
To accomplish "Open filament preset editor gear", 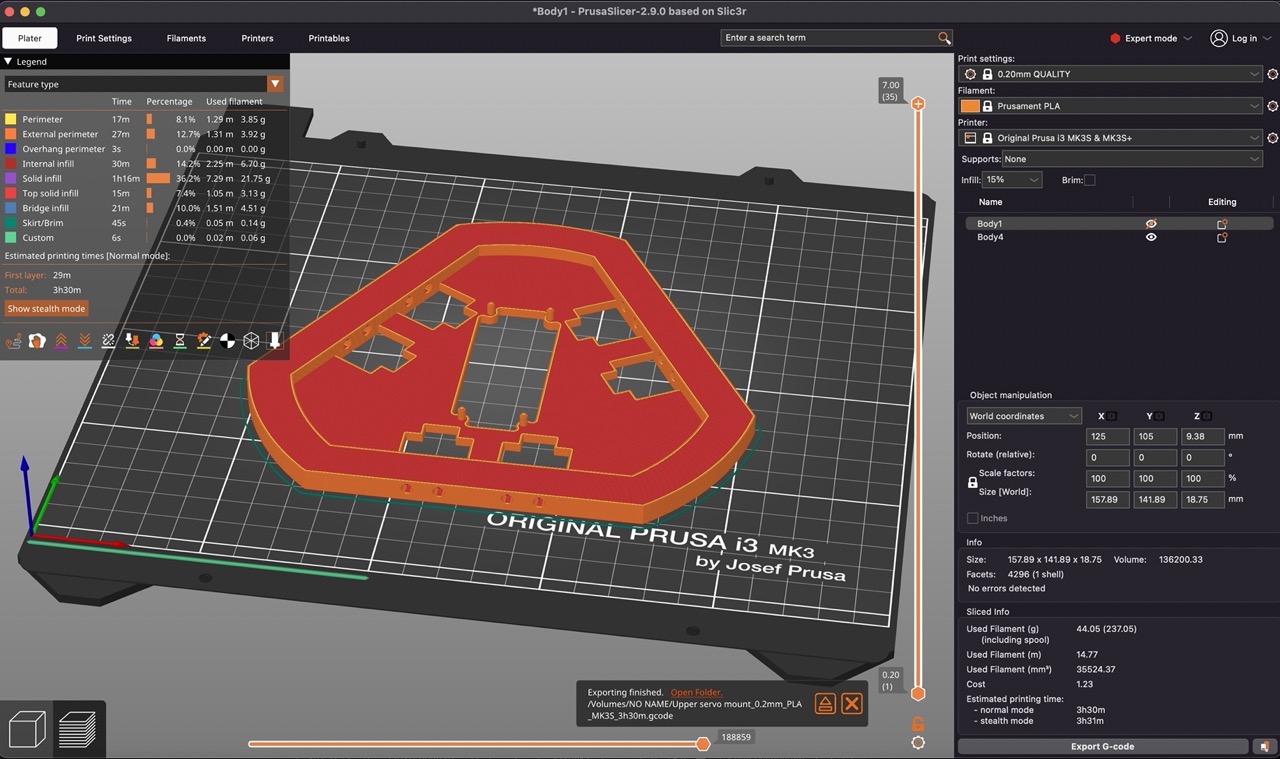I will coord(1272,106).
